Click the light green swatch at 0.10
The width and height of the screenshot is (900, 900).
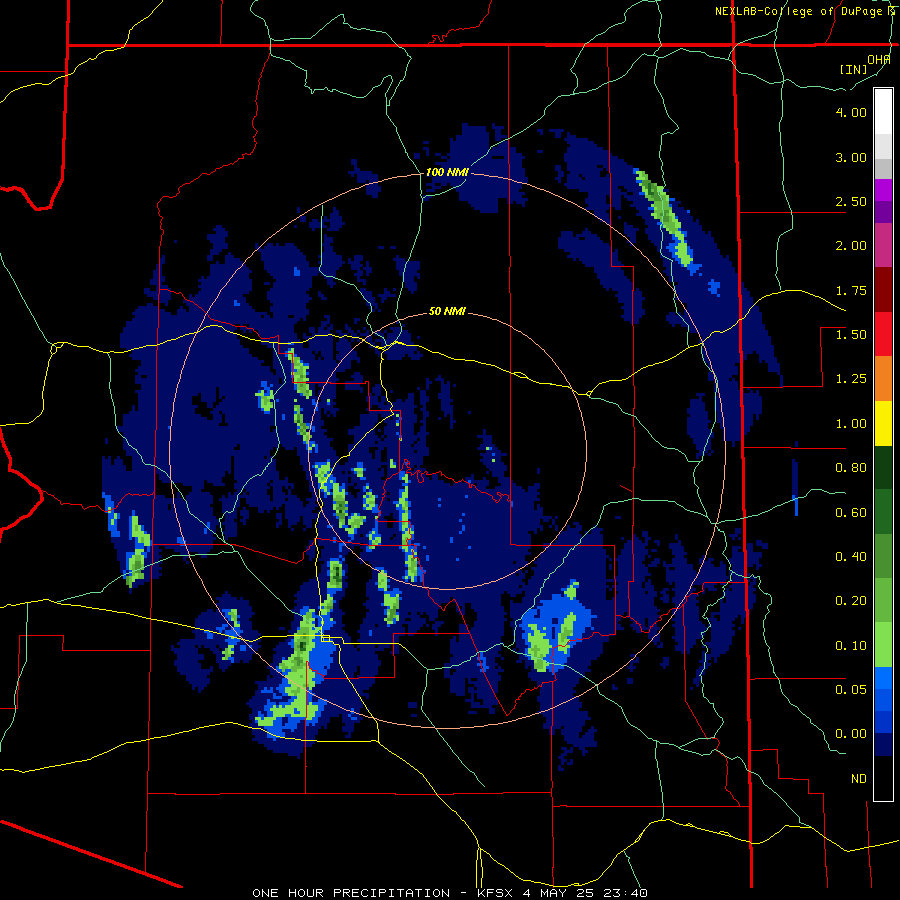(x=883, y=645)
